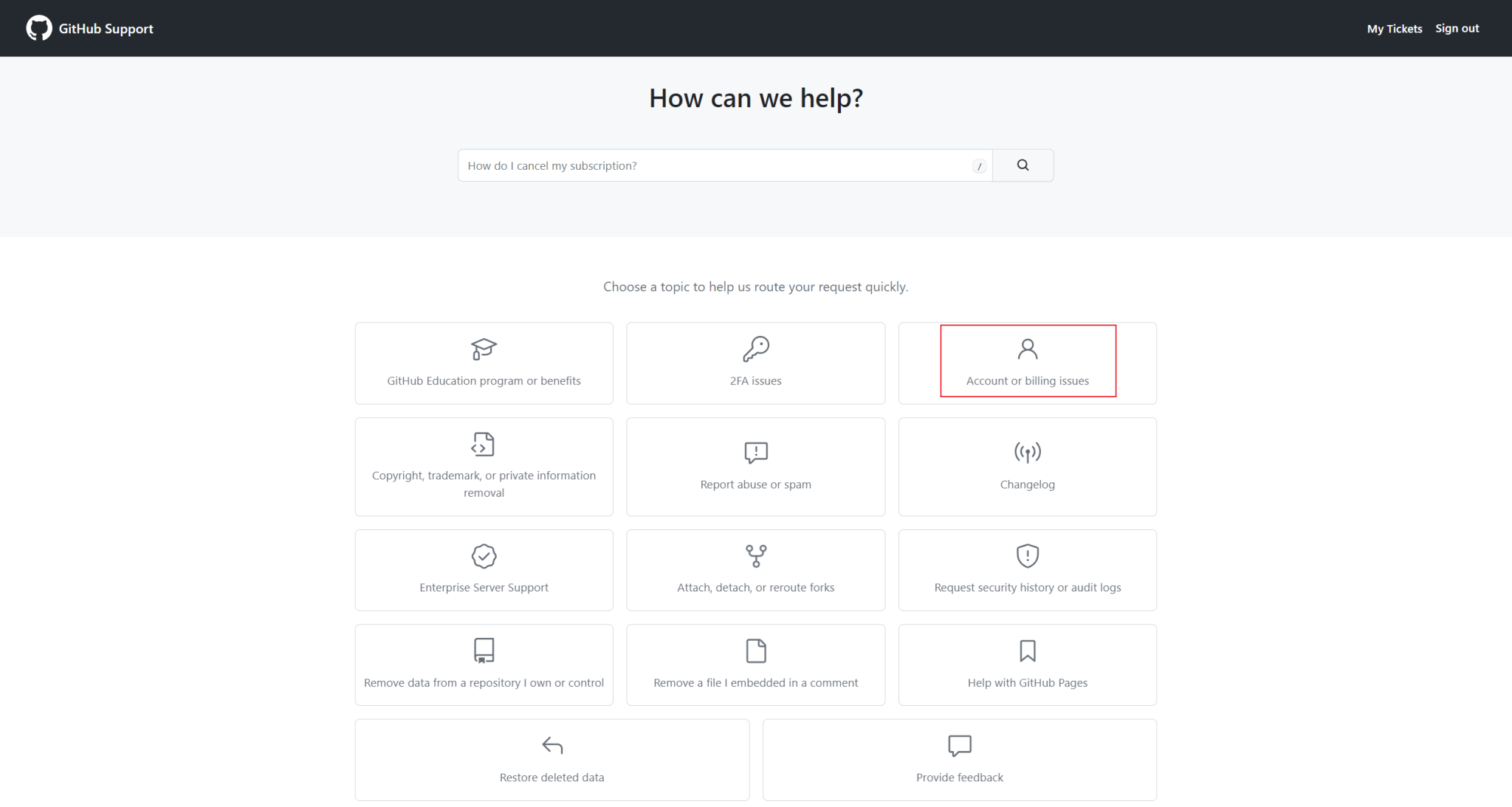
Task: Select the alert speech bubble for Report abuse
Action: click(755, 453)
